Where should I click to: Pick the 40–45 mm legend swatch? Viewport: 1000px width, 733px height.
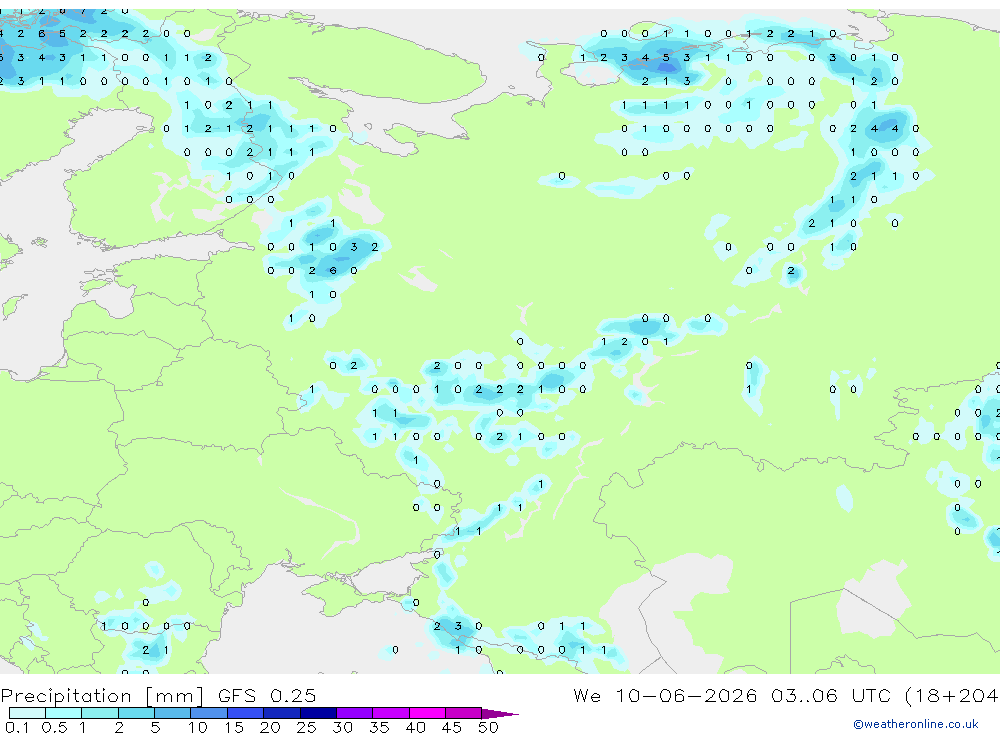click(x=427, y=713)
